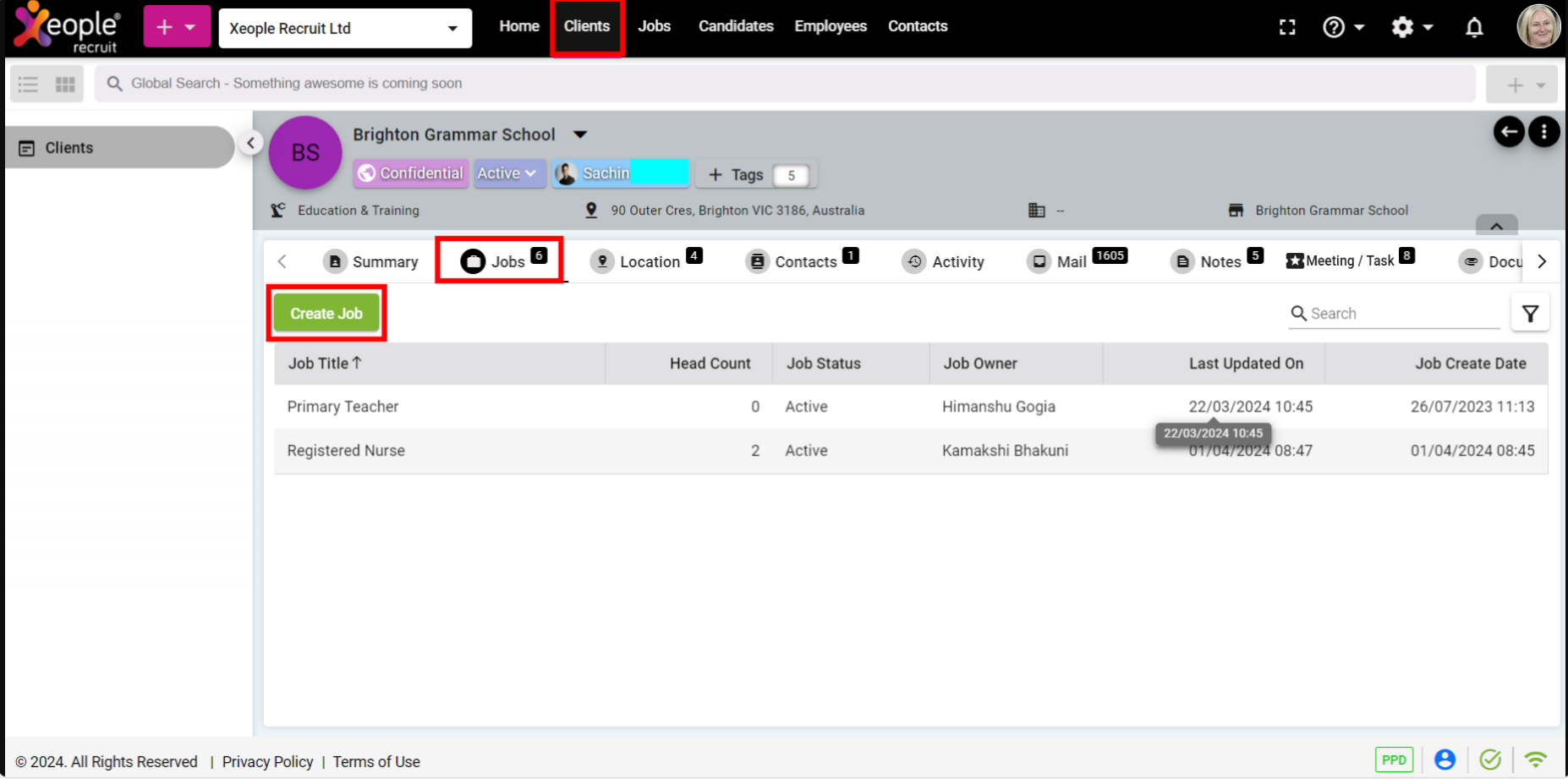Open the Registered Nurse job
This screenshot has width=1568, height=779.
pos(346,451)
